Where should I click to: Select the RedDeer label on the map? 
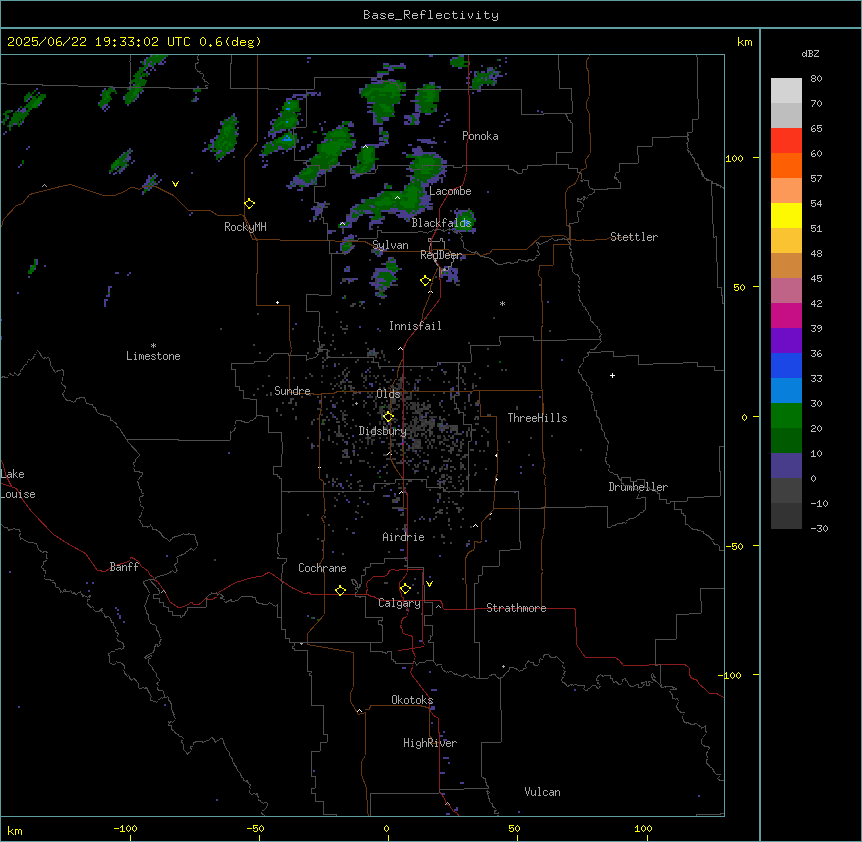pyautogui.click(x=441, y=255)
